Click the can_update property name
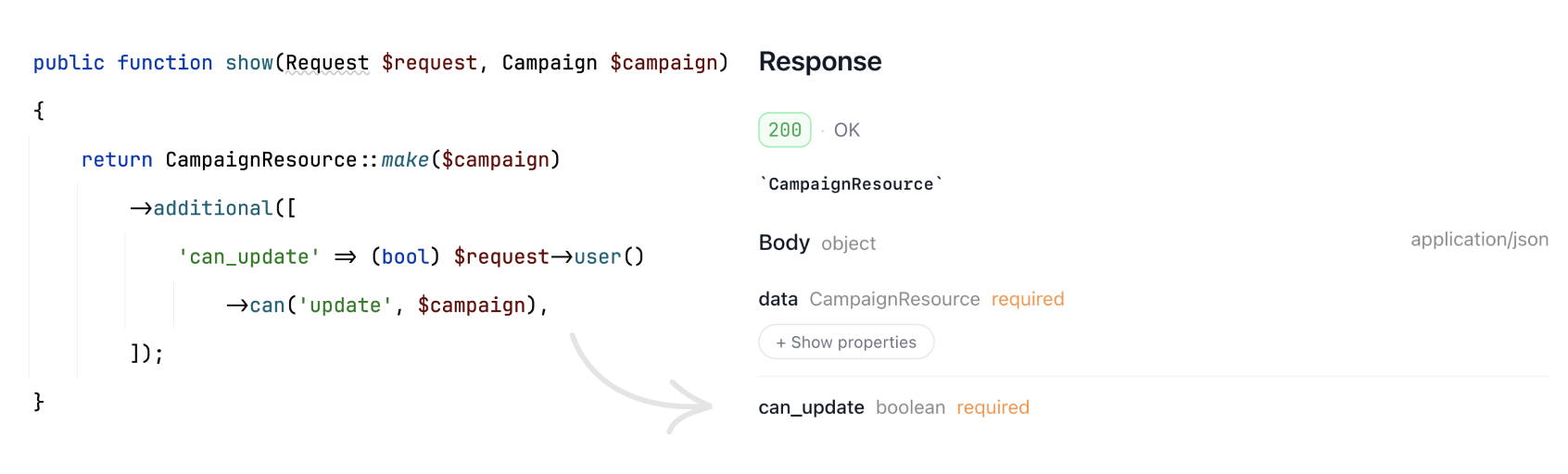This screenshot has width=1568, height=474. coord(811,407)
